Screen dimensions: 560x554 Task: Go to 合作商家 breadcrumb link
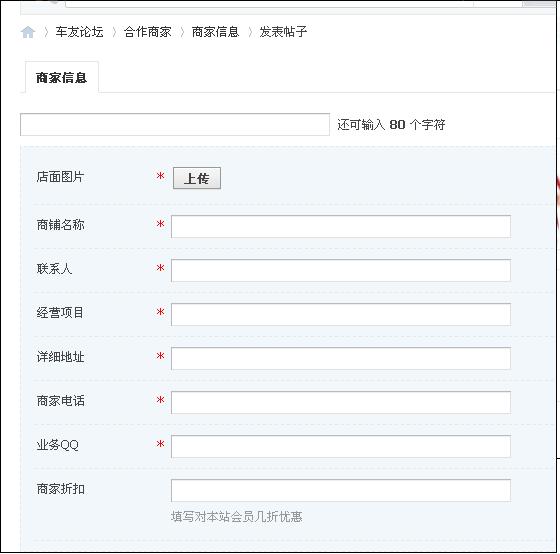pyautogui.click(x=148, y=32)
